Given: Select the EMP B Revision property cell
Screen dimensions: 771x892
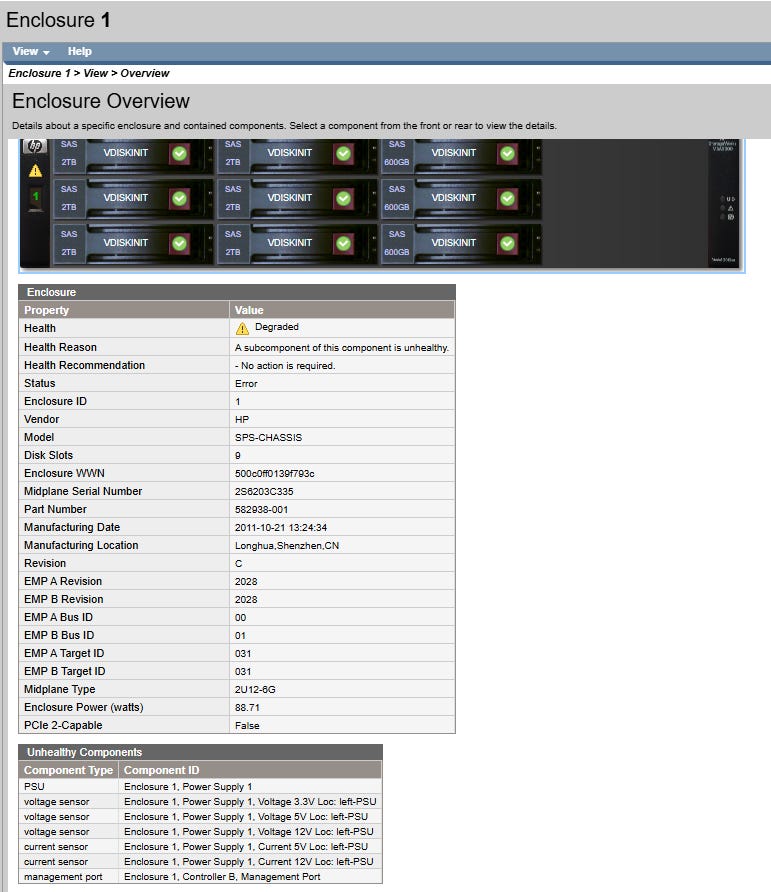Looking at the screenshot, I should (x=124, y=600).
